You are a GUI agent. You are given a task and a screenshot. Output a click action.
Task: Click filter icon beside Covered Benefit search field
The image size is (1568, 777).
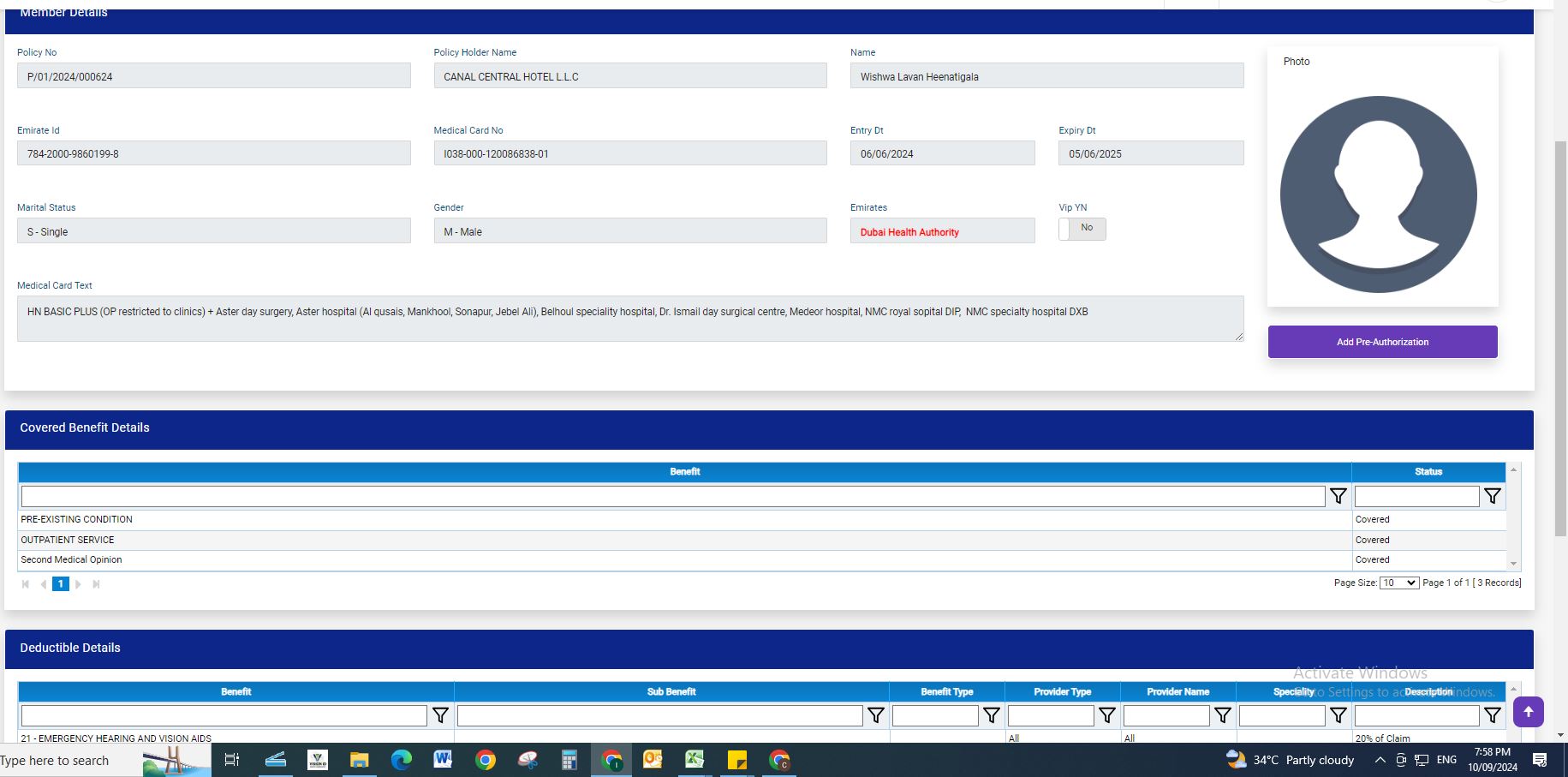pos(1338,496)
